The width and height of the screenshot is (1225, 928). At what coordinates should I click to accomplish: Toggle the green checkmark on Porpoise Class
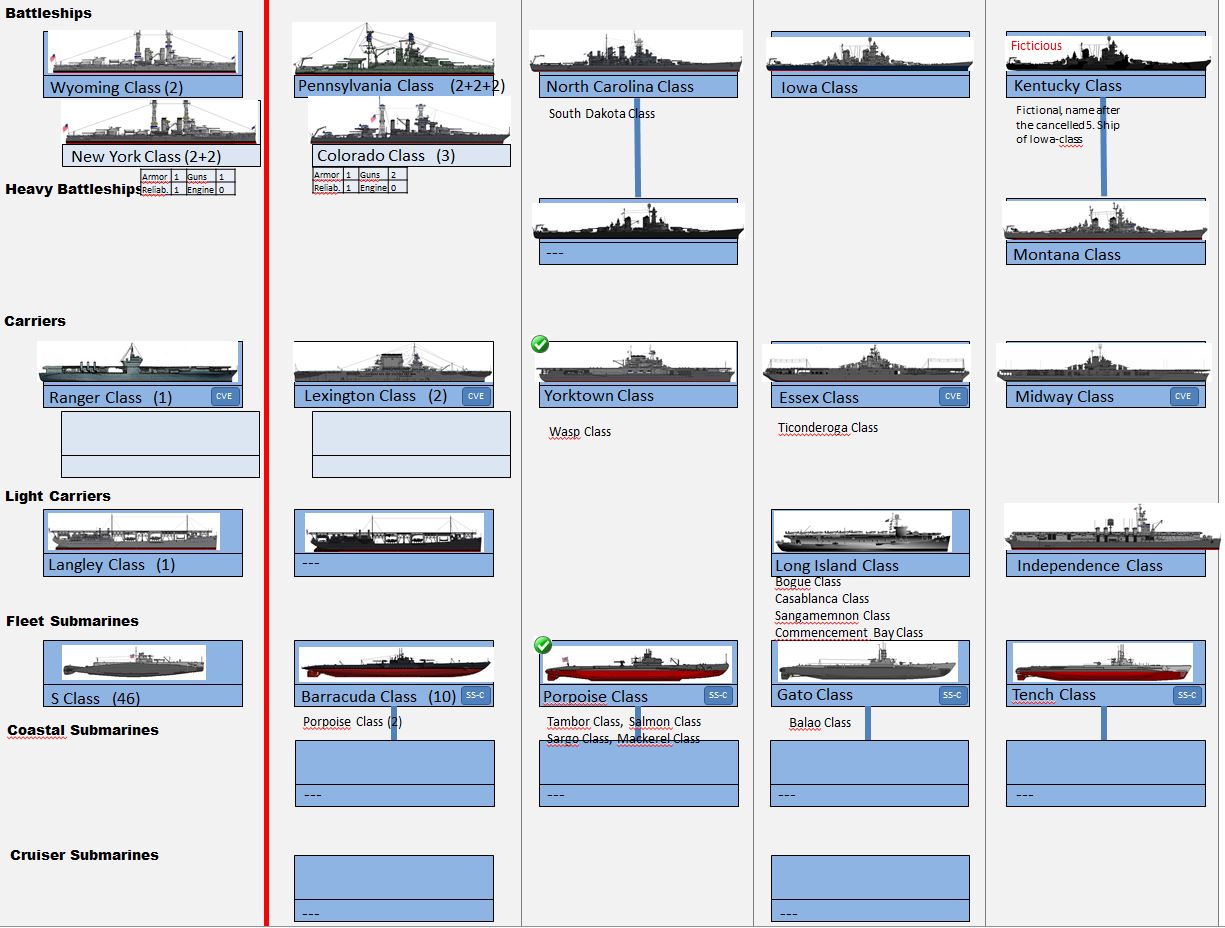543,645
